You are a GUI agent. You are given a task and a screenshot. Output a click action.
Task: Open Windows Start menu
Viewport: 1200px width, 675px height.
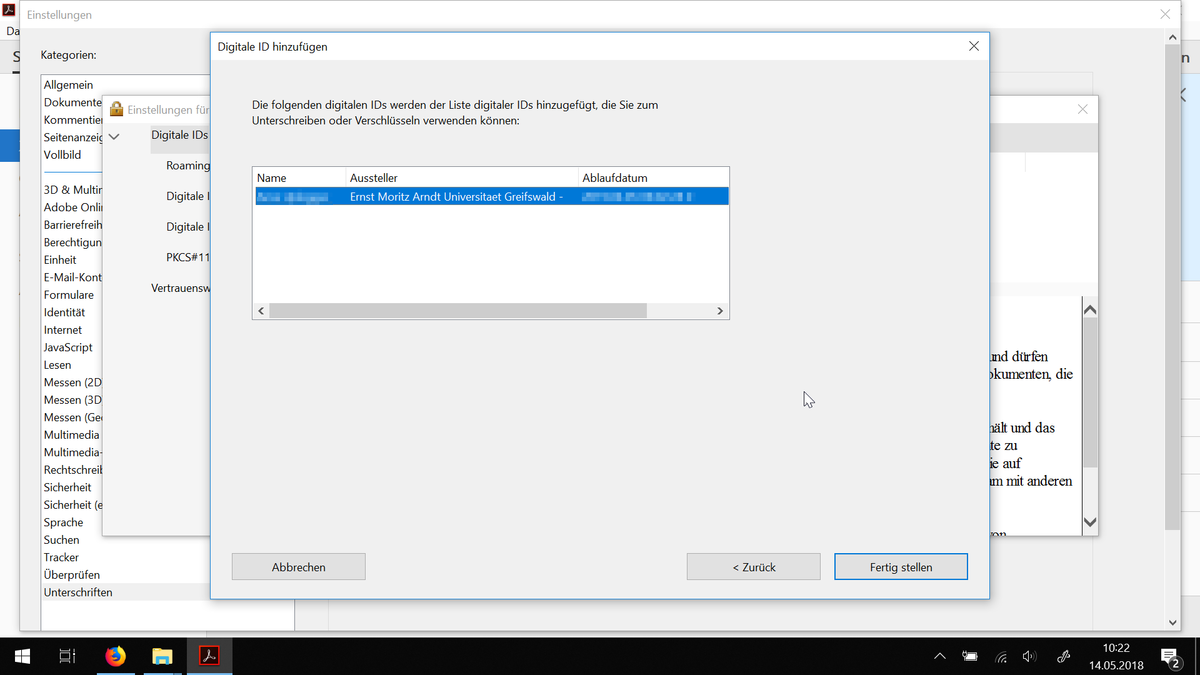click(22, 656)
